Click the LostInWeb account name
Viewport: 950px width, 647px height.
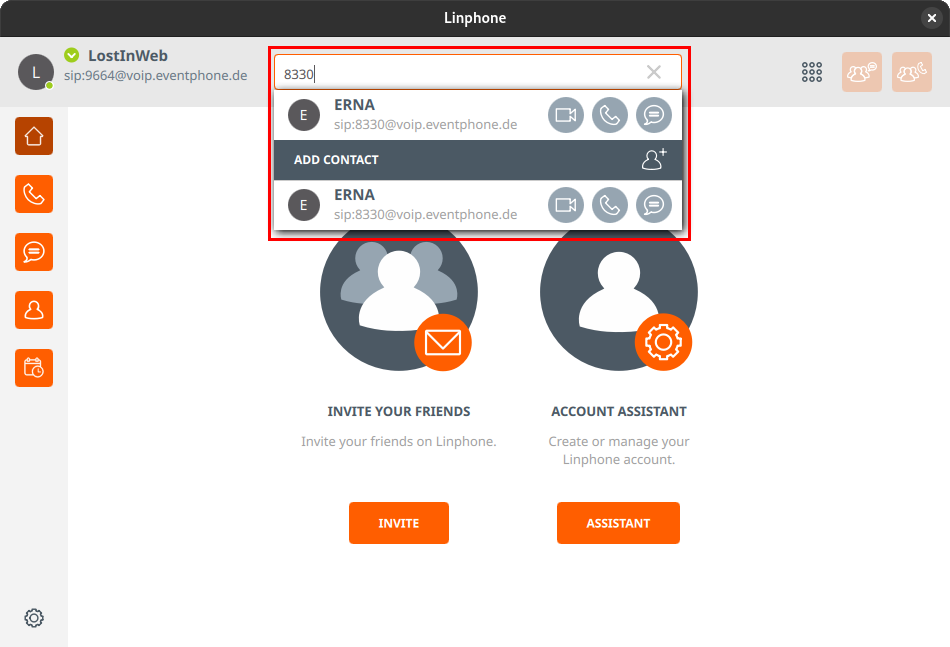(x=128, y=56)
